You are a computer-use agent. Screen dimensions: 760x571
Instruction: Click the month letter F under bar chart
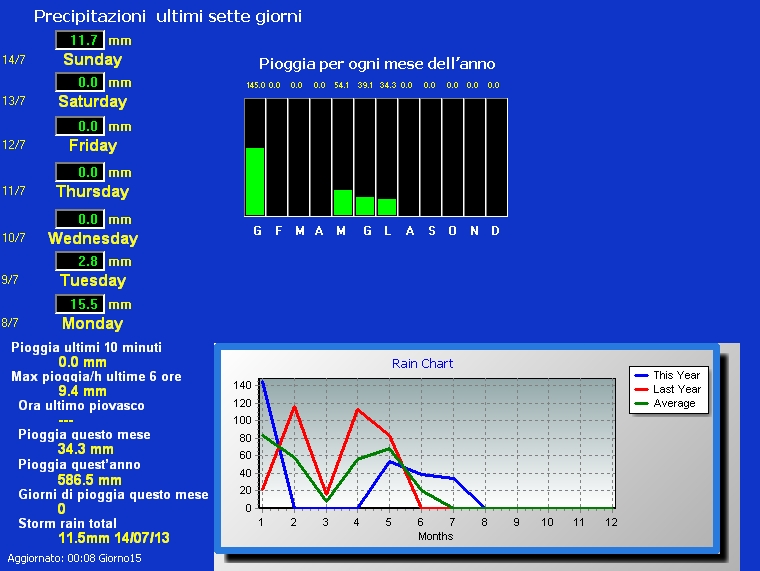tap(278, 231)
